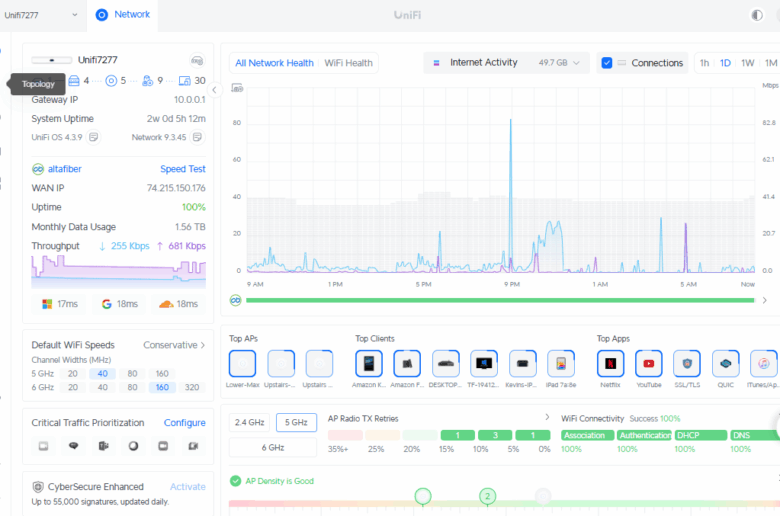Click the Cloudflare latency indicator

179,303
